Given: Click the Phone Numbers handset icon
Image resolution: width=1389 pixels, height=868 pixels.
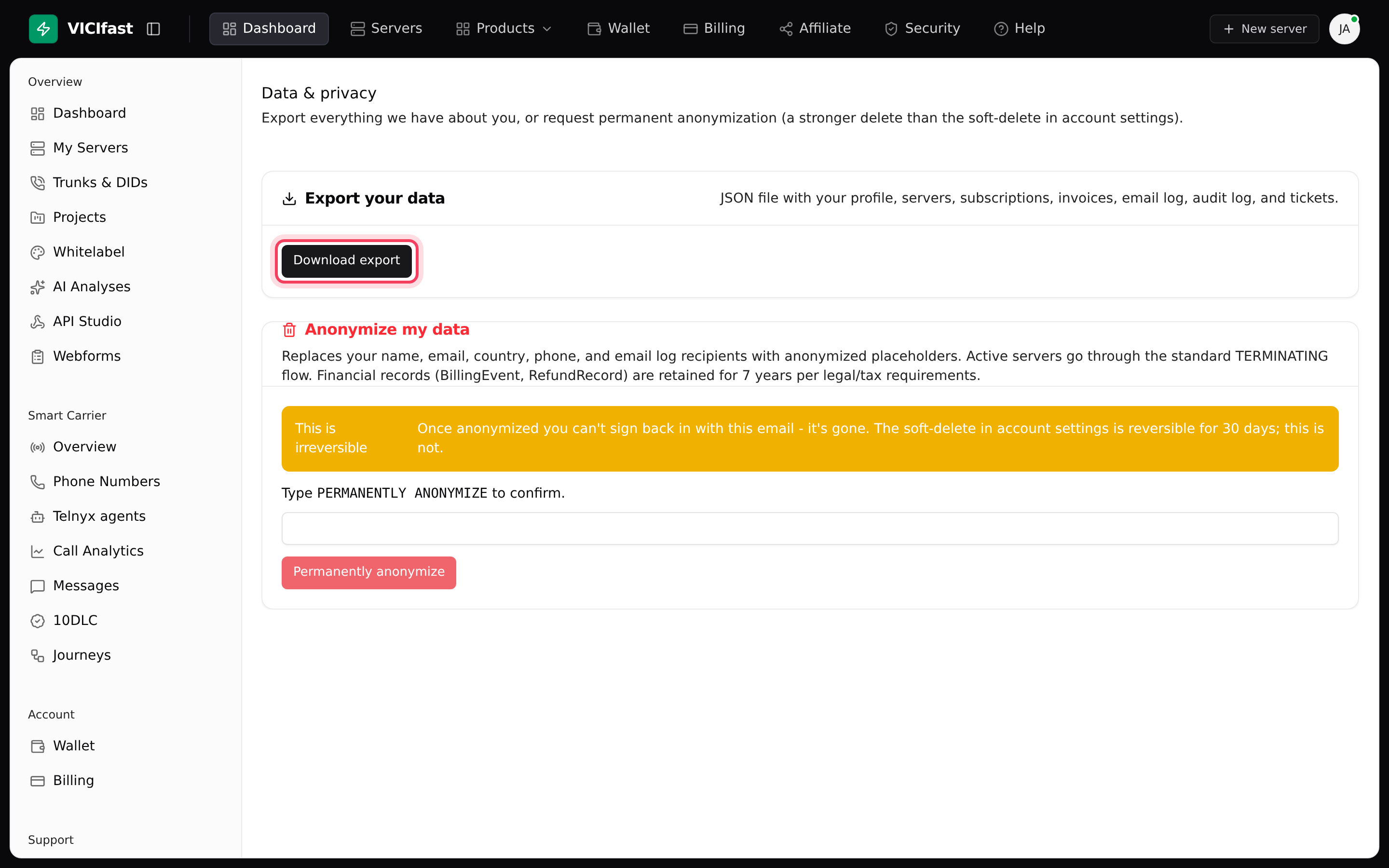Looking at the screenshot, I should pos(37,482).
